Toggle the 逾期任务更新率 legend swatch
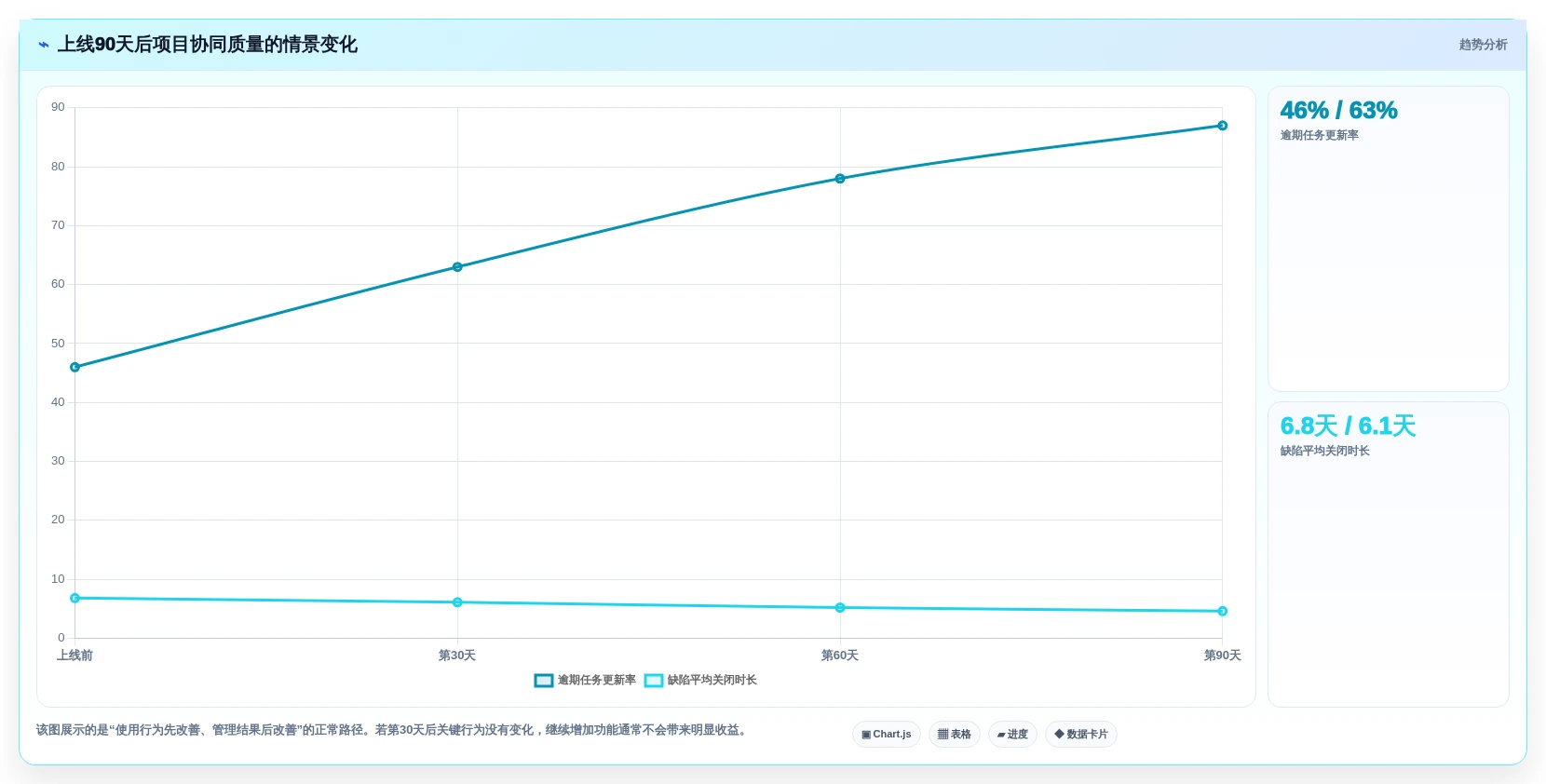The width and height of the screenshot is (1546, 784). coord(544,681)
